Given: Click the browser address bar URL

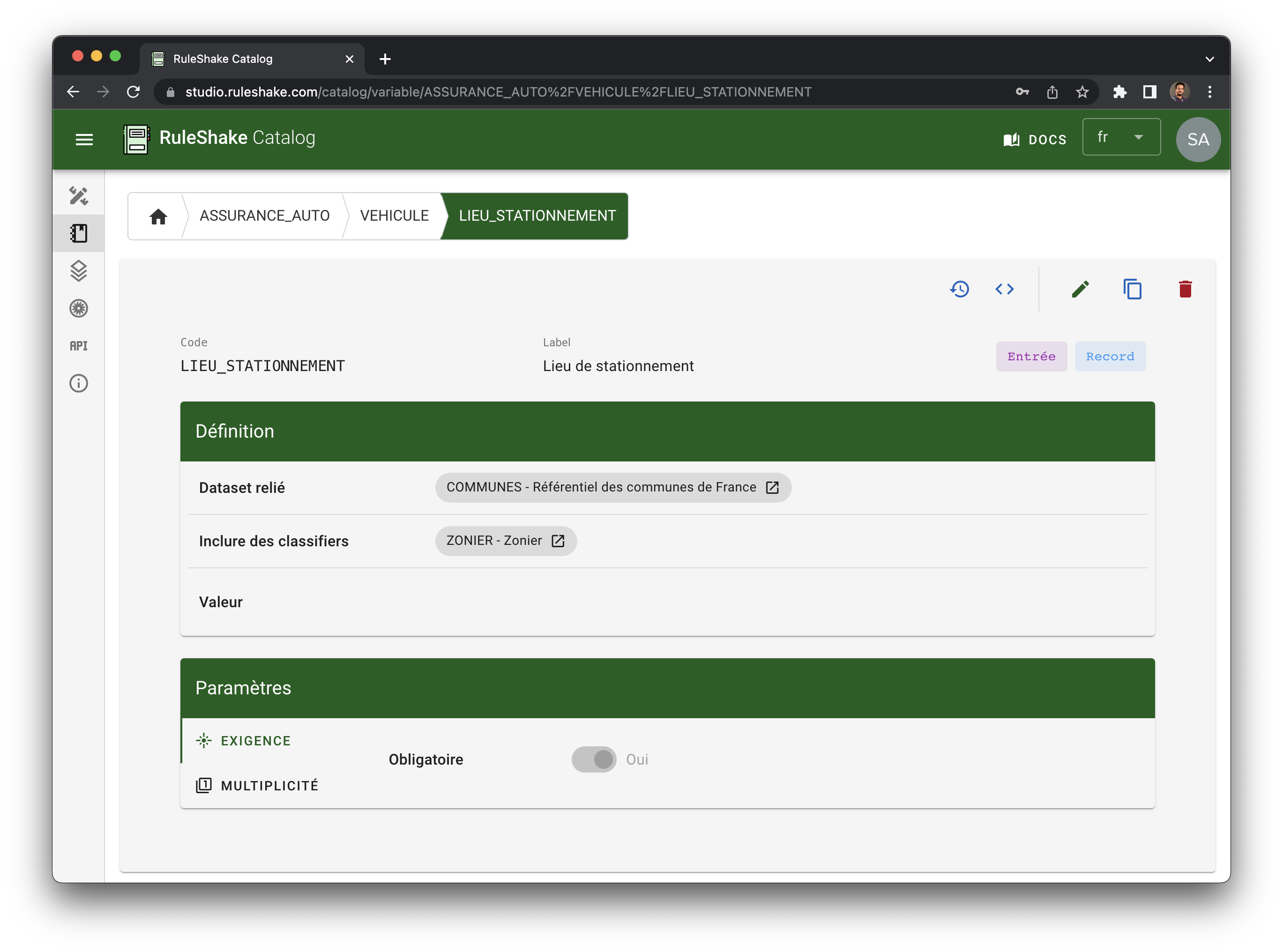Looking at the screenshot, I should point(498,92).
